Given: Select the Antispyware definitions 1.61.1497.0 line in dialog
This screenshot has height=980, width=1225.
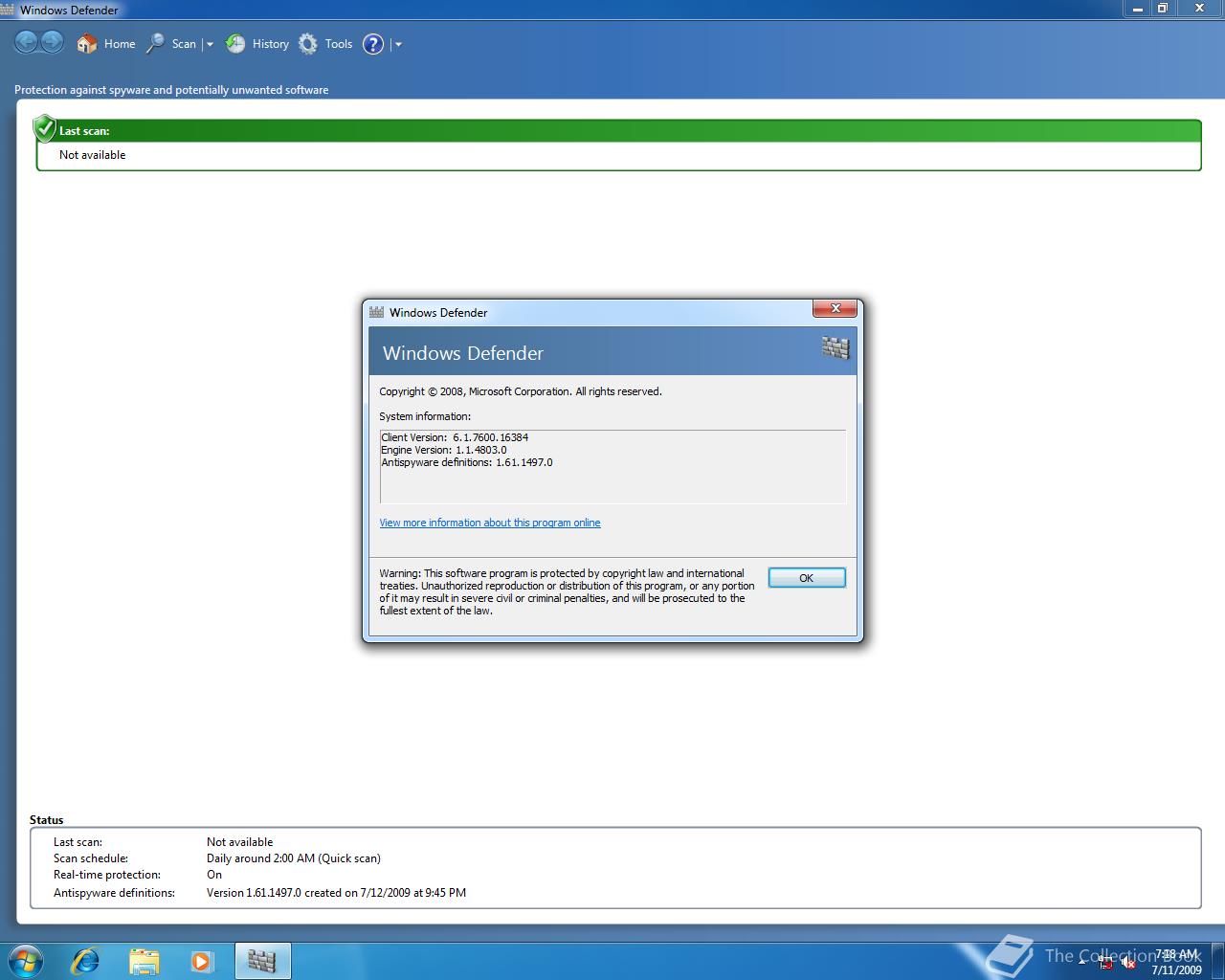Looking at the screenshot, I should 467,462.
